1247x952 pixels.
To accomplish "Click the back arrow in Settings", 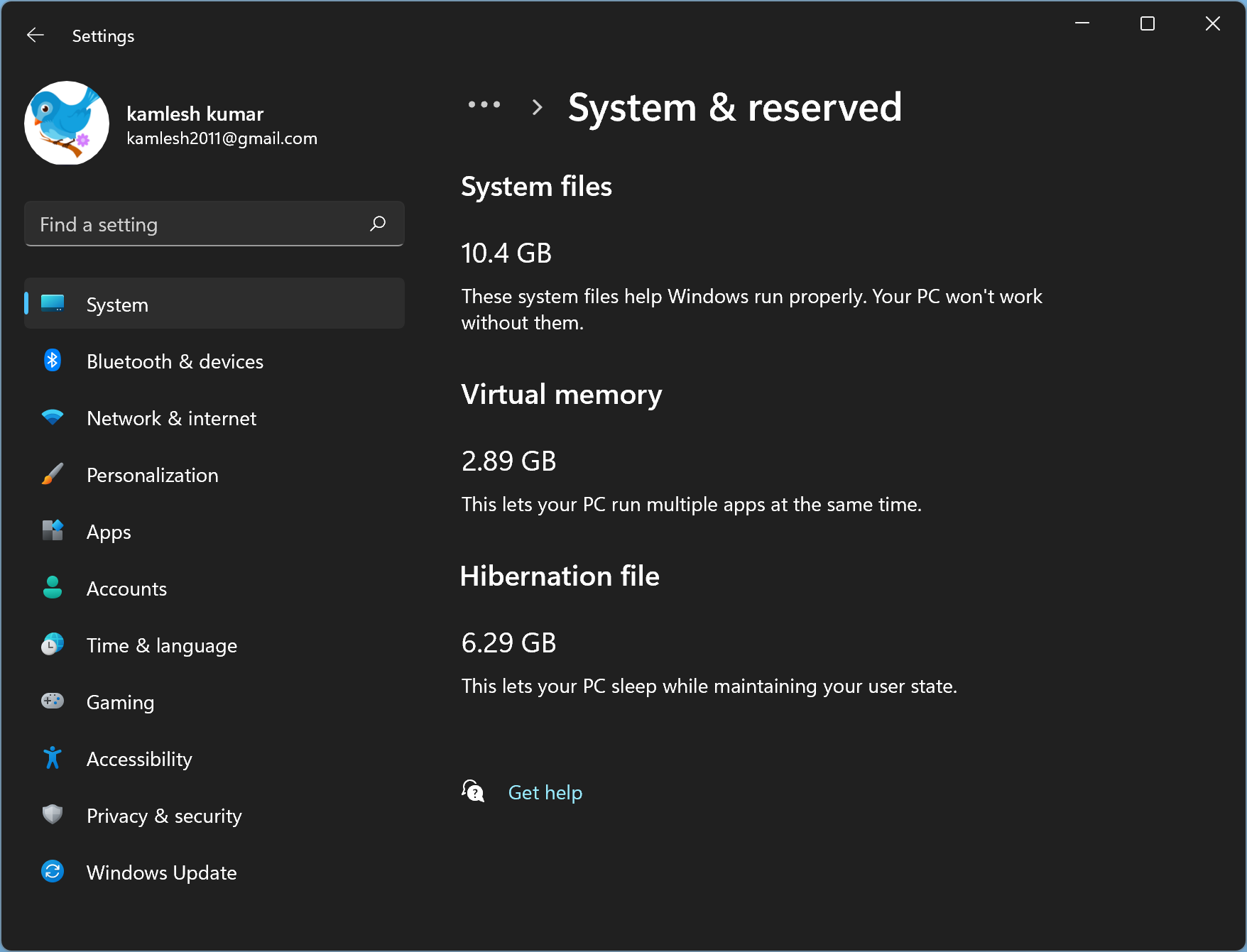I will 35,35.
